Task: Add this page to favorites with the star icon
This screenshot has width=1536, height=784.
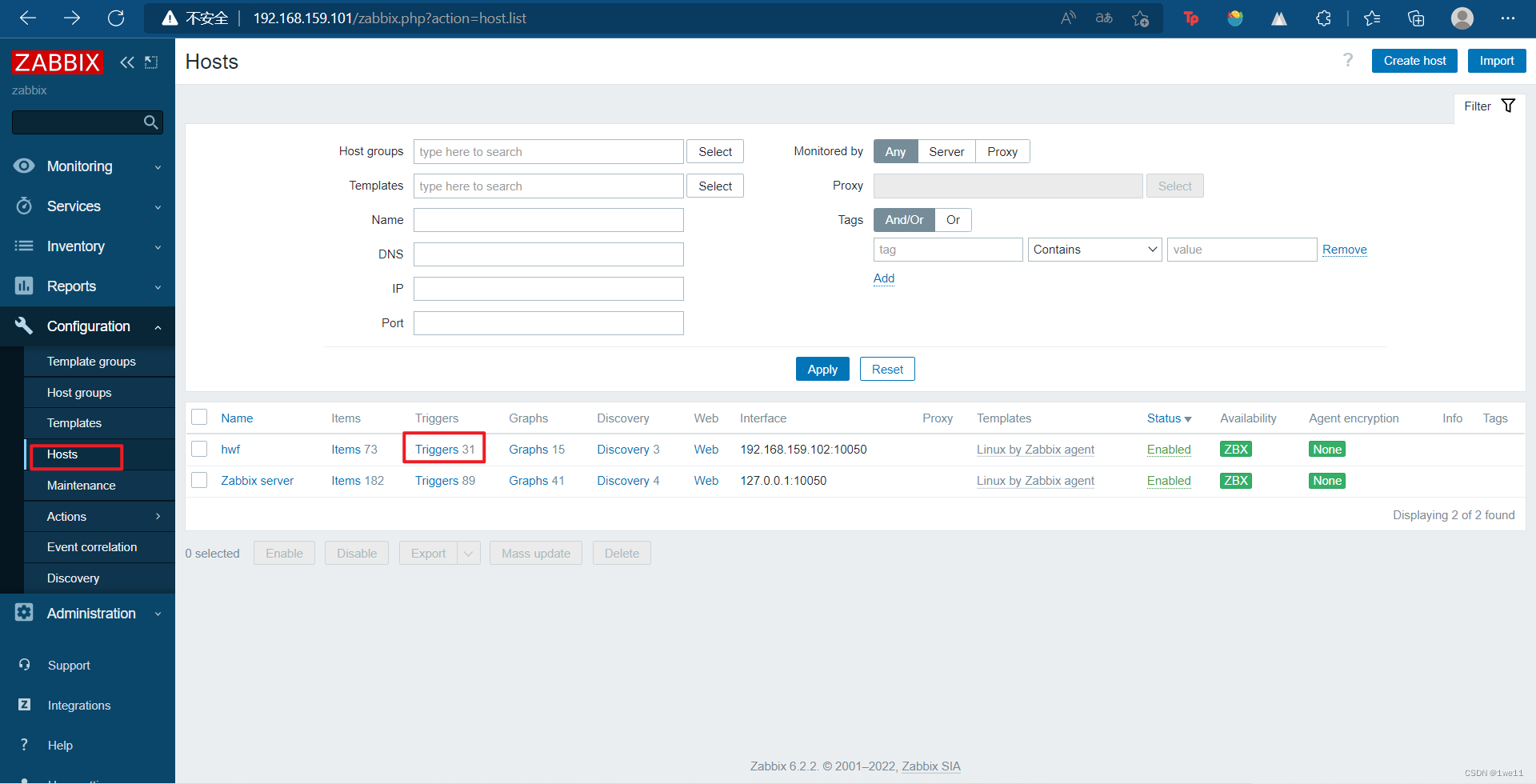Action: [x=1141, y=18]
